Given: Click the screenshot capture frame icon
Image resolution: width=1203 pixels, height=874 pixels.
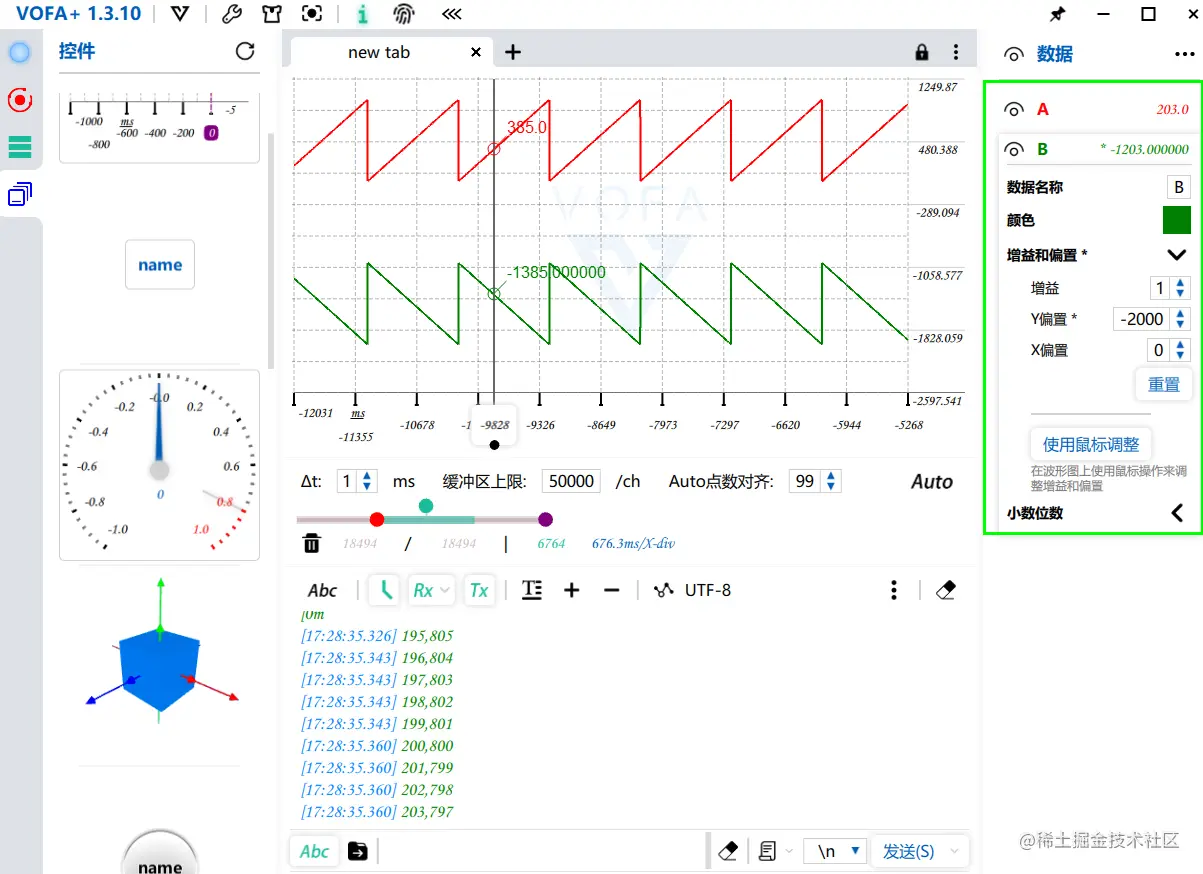Looking at the screenshot, I should [313, 14].
